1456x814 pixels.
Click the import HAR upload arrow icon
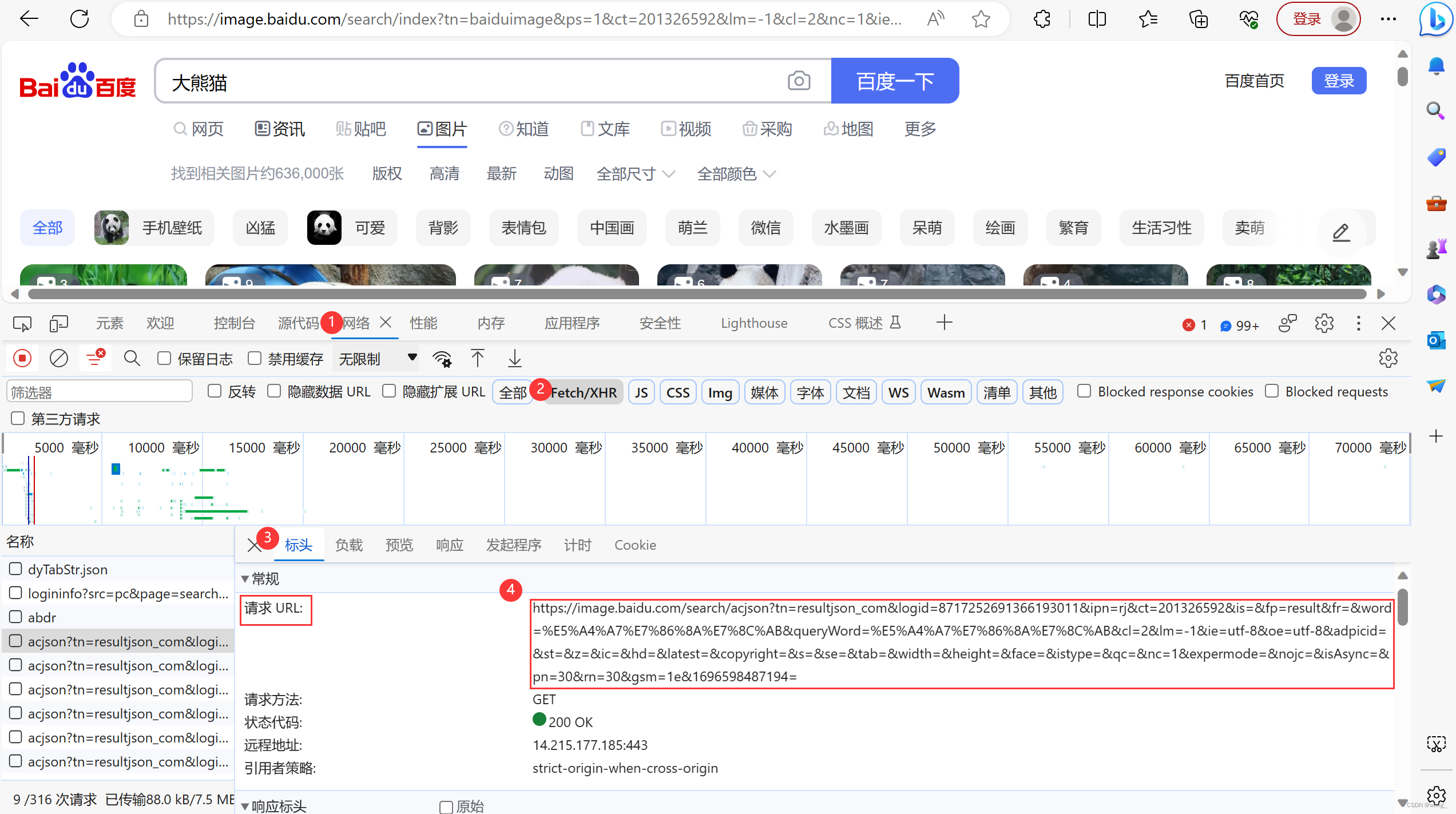point(477,359)
